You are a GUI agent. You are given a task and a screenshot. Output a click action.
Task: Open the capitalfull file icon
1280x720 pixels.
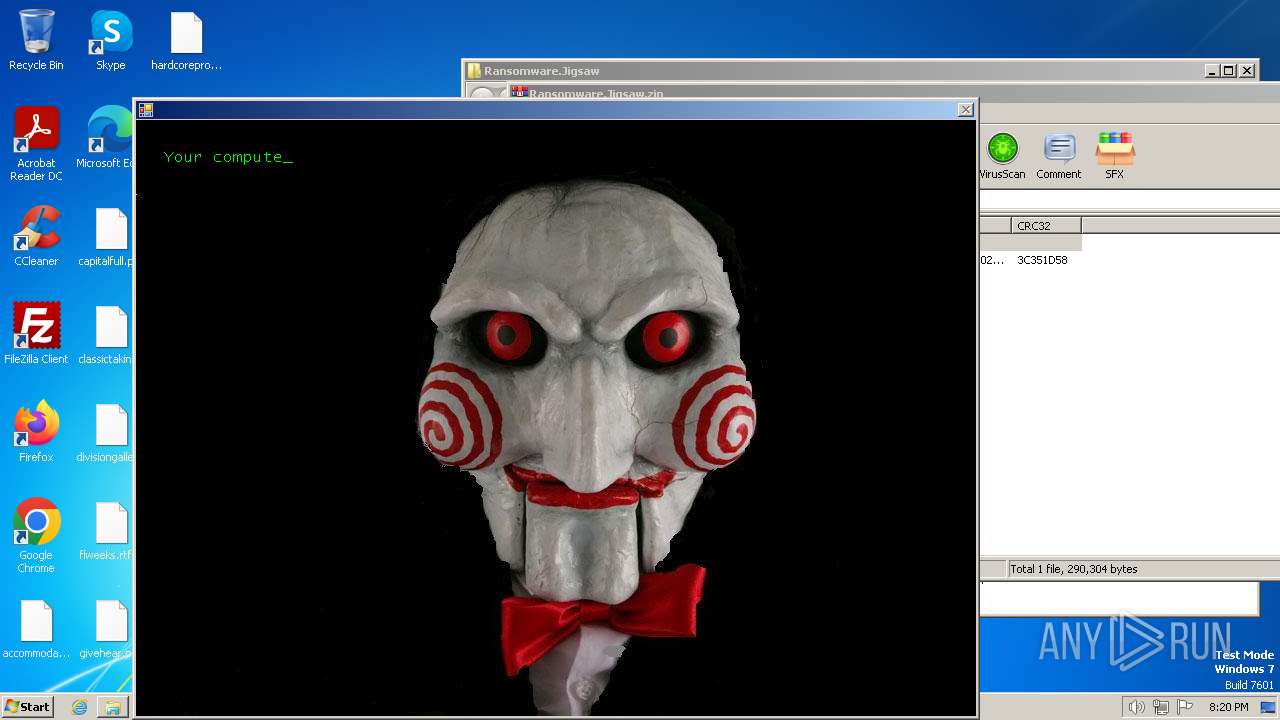point(108,236)
